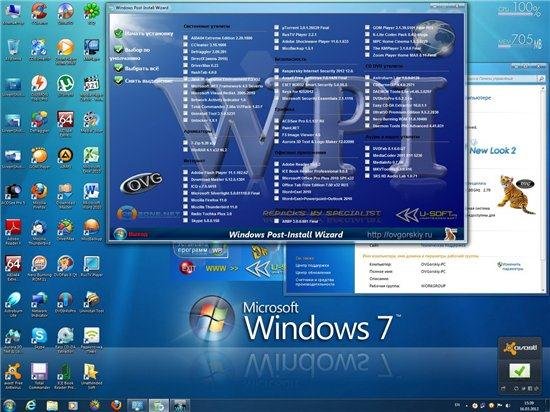Viewport: 550px width, 412px height.
Task: Tick Microsoft Office Pro Plus 2010 checkbox
Action: (277, 178)
